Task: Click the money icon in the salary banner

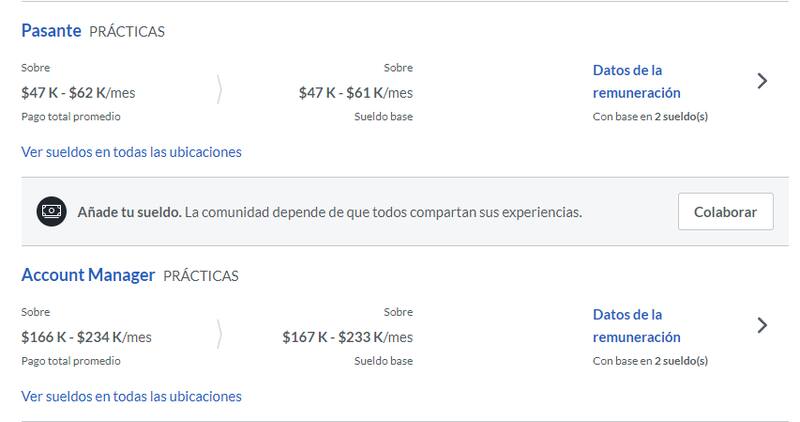Action: (52, 212)
